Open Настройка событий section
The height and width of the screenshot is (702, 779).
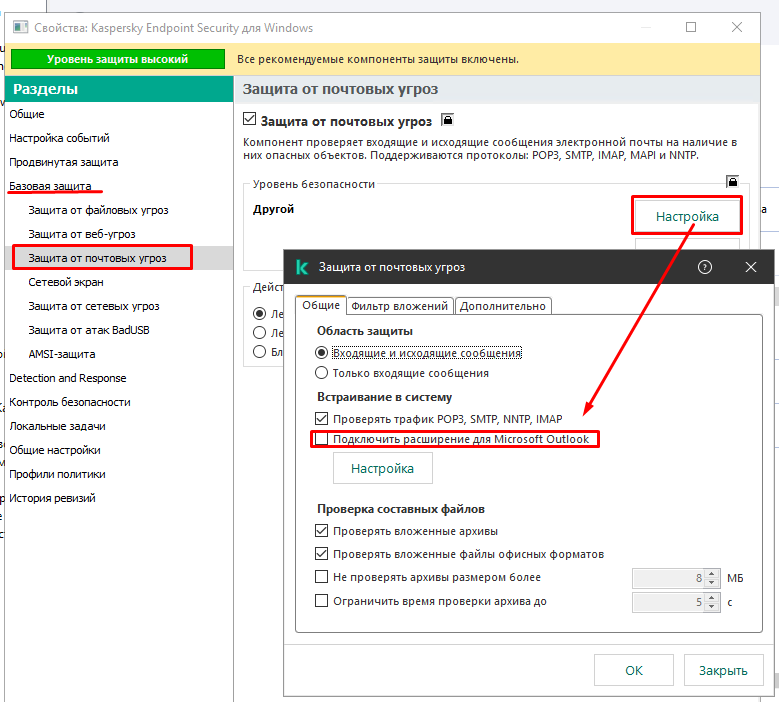point(59,138)
